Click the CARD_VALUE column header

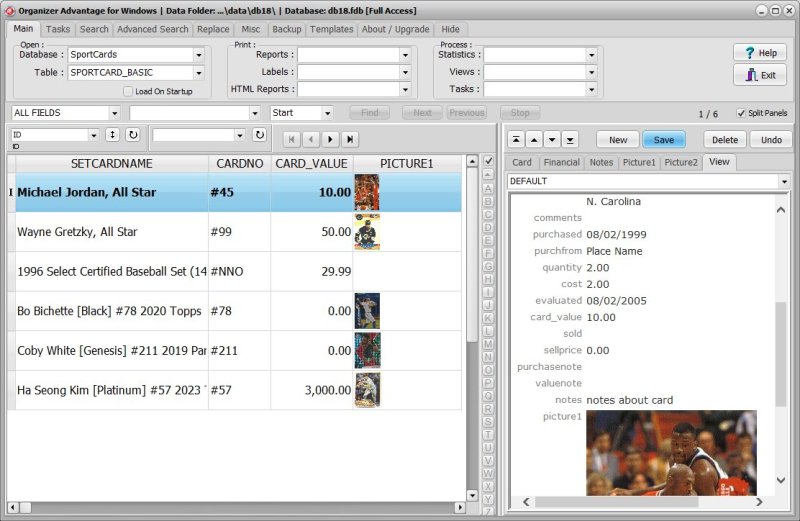click(311, 164)
